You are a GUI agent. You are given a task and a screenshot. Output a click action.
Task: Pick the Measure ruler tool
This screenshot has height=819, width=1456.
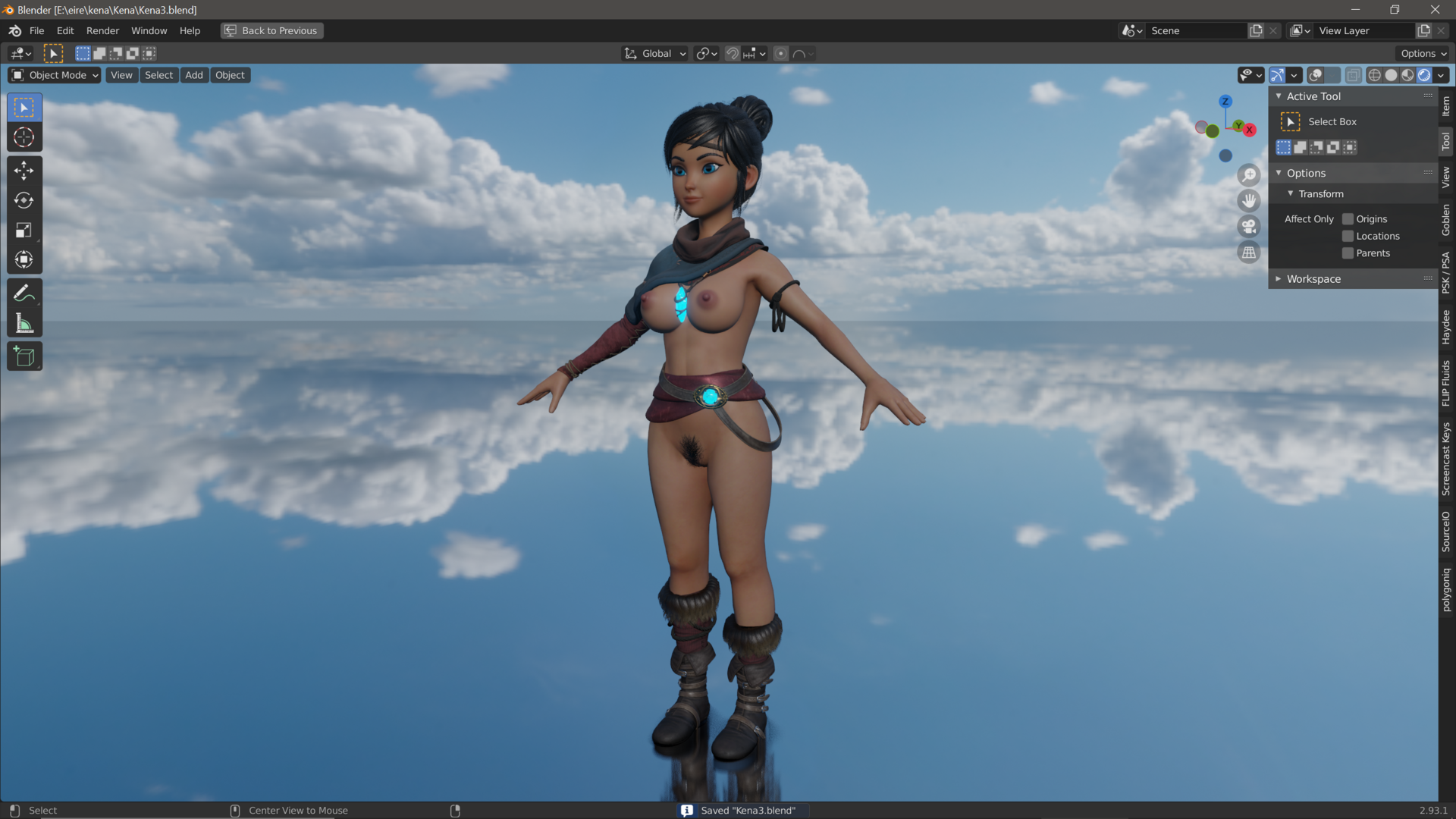(x=24, y=324)
